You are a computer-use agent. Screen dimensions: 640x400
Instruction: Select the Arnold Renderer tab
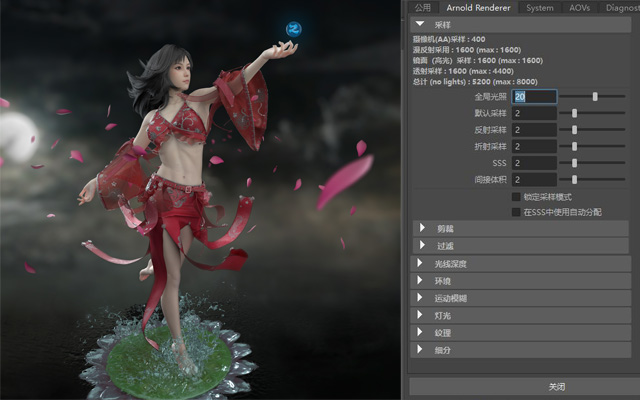click(x=478, y=8)
